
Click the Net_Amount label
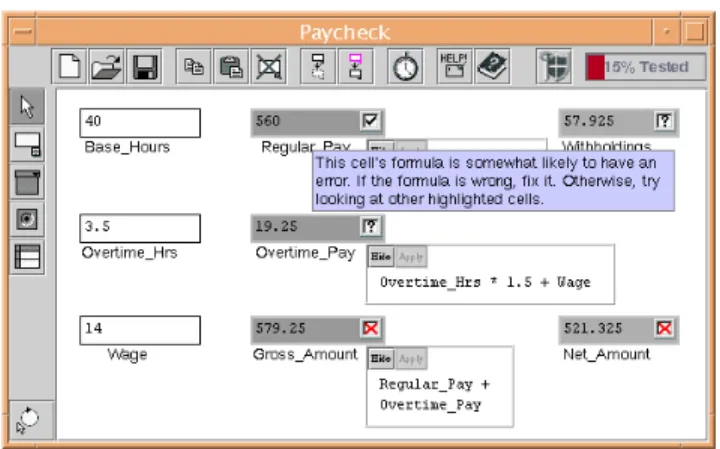pyautogui.click(x=607, y=354)
